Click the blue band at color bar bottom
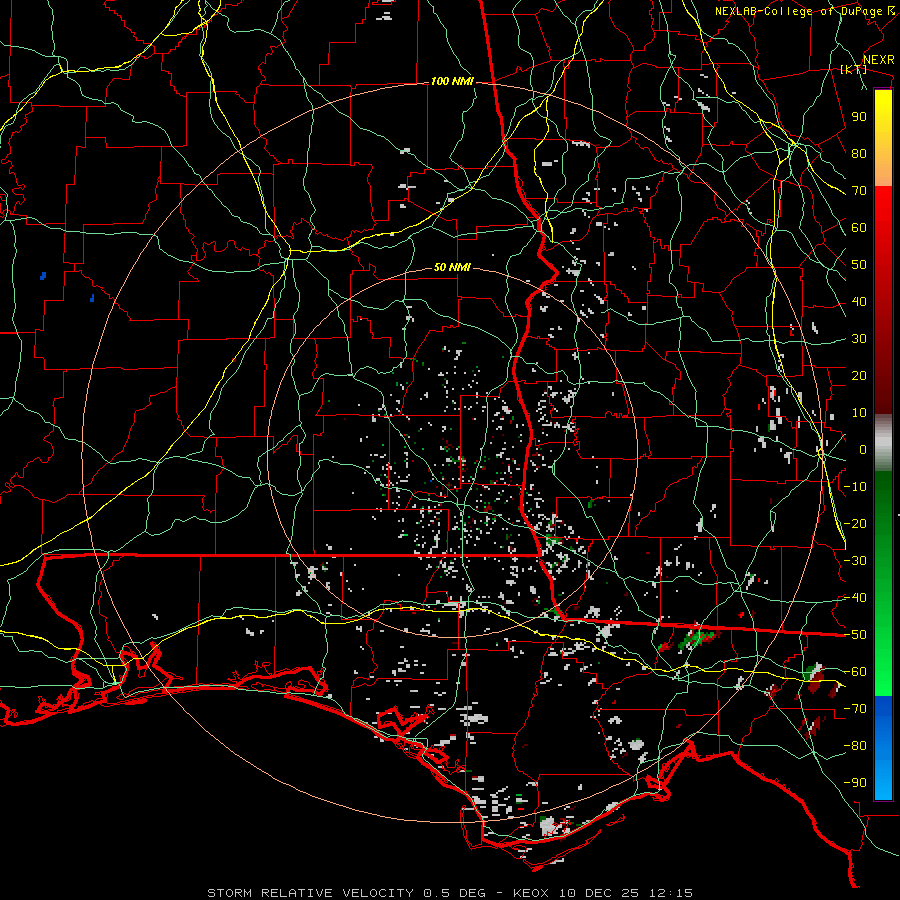Viewport: 900px width, 900px height. point(883,747)
